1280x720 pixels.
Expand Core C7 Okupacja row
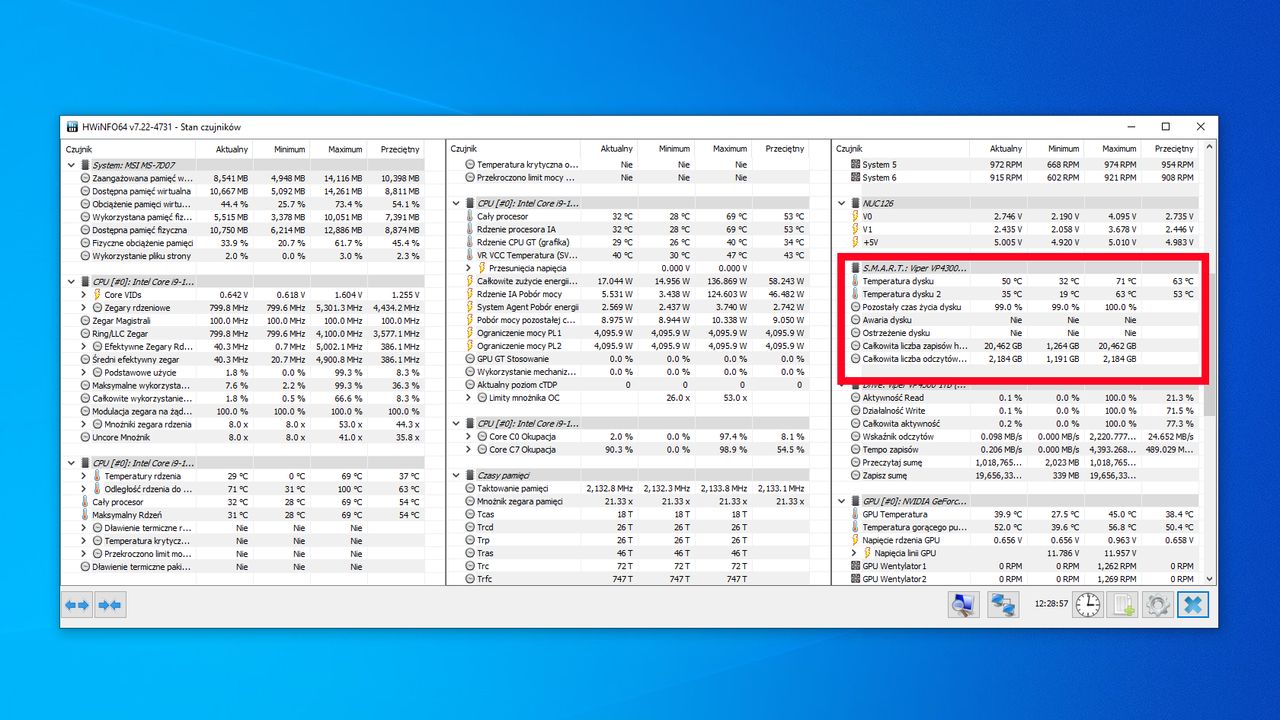point(467,450)
